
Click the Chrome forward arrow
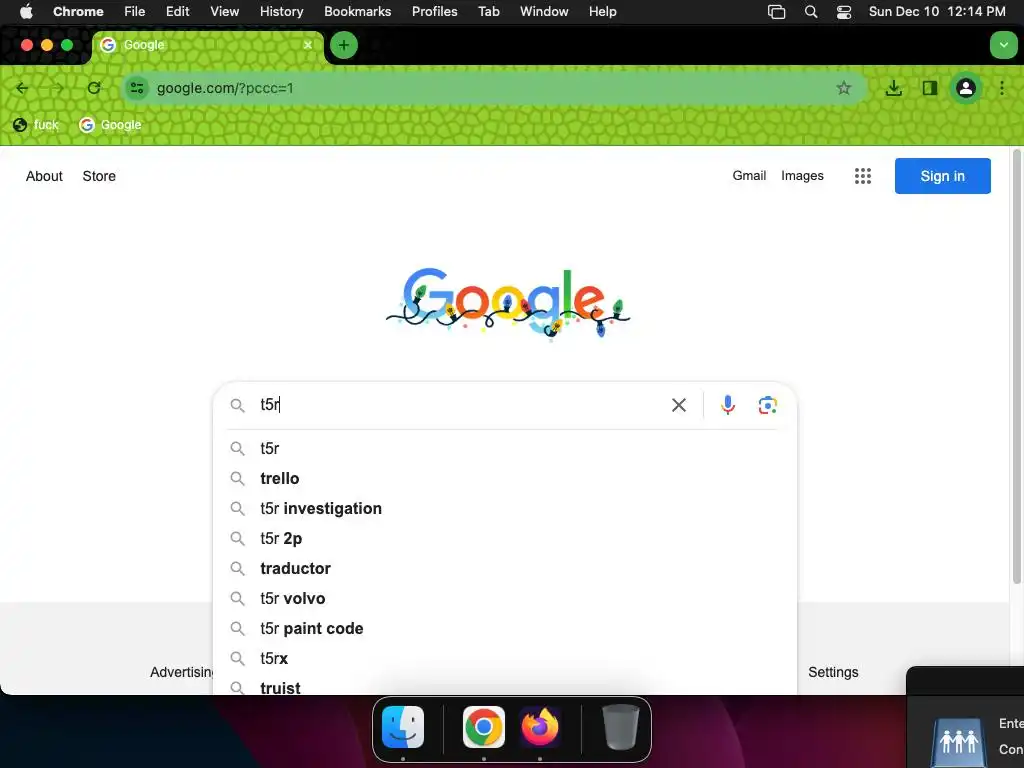[x=57, y=88]
